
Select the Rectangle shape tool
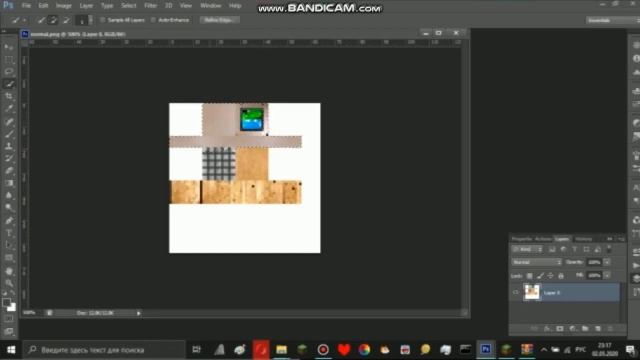tap(9, 258)
